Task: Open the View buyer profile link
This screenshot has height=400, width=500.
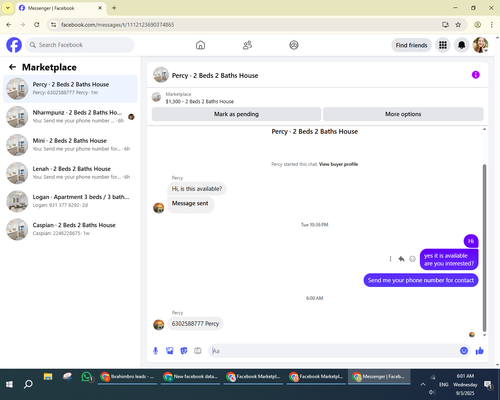Action: coord(338,164)
